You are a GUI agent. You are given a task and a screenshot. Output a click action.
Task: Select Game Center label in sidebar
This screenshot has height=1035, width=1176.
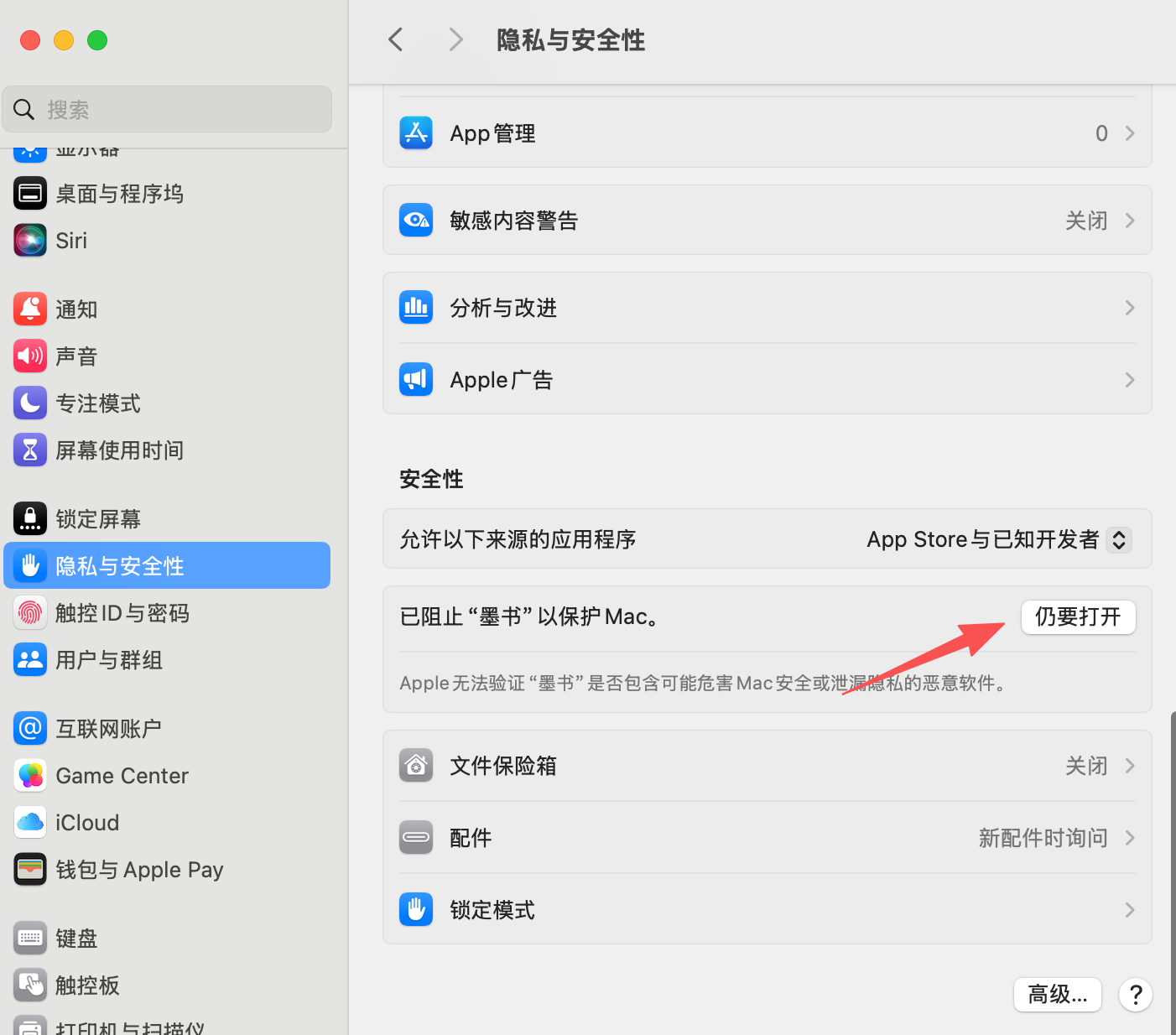(122, 776)
